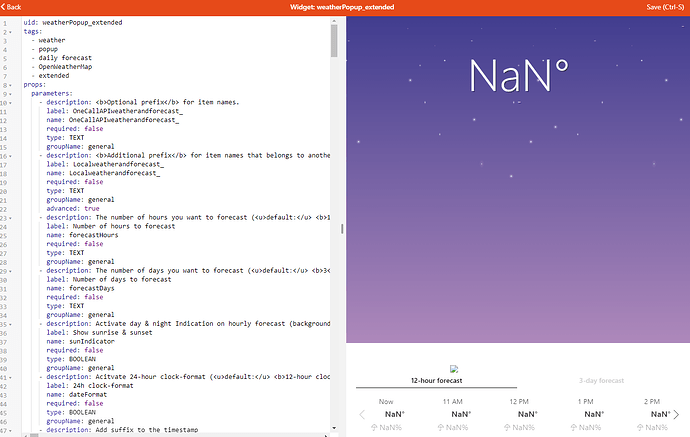The width and height of the screenshot is (690, 437).
Task: Show next hours with right chevron arrow
Action: [x=676, y=415]
